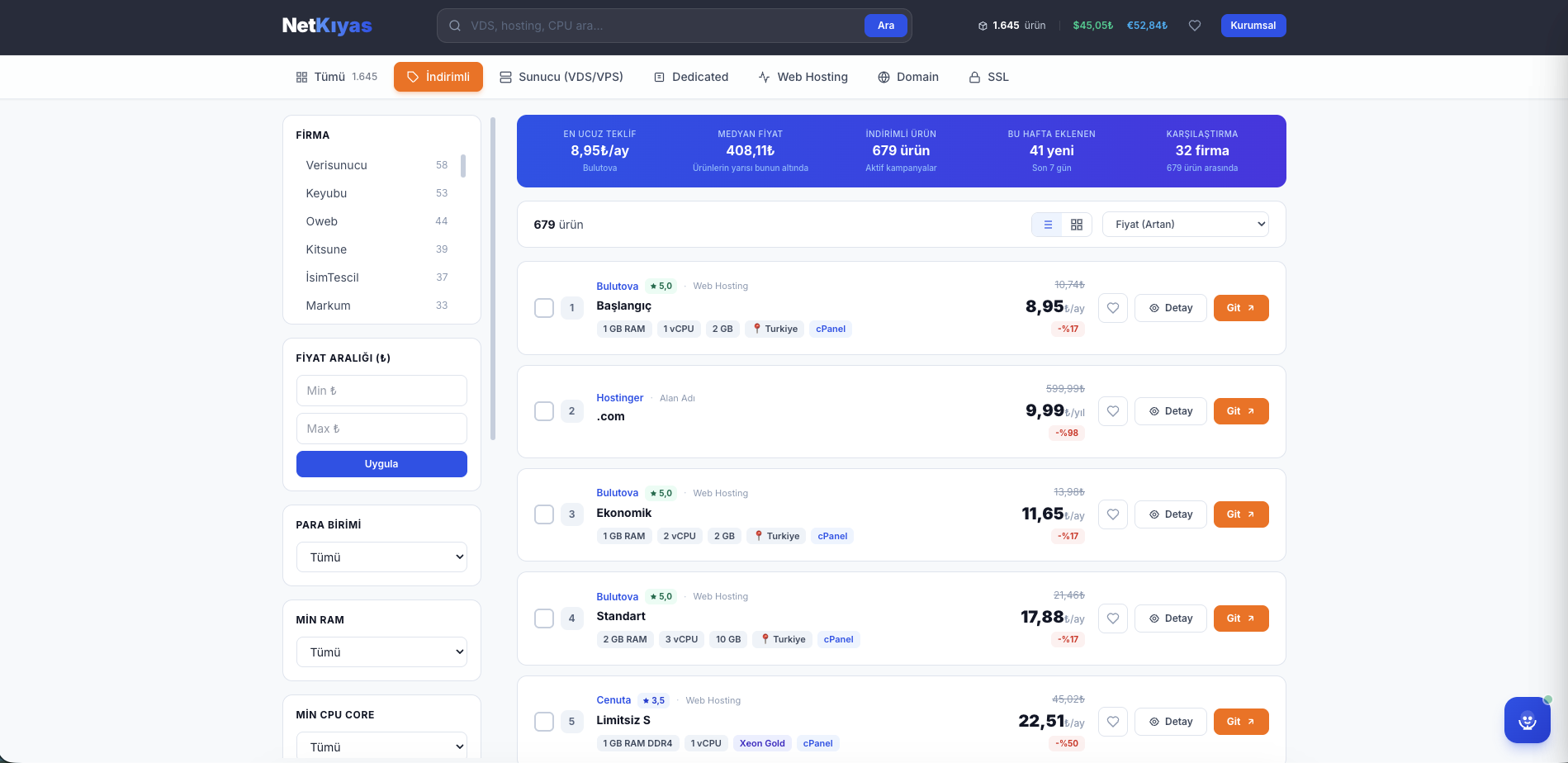Click the Min ₺ price field
The image size is (1568, 763).
381,391
